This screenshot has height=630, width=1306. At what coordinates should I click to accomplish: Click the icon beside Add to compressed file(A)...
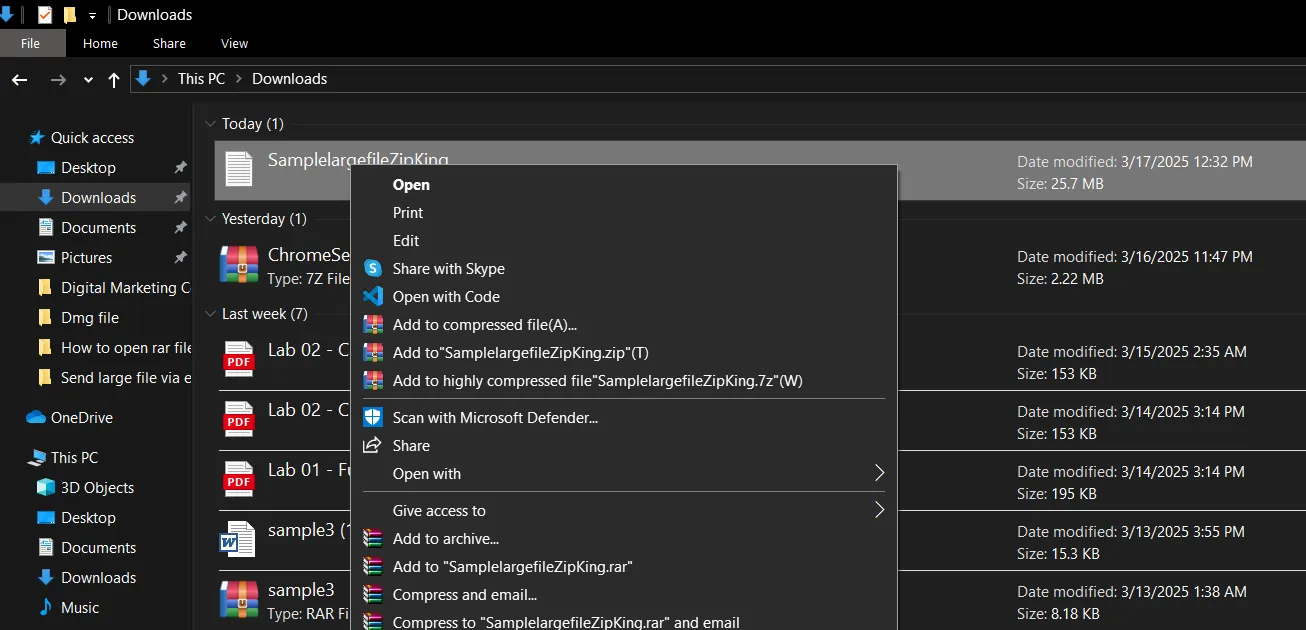pyautogui.click(x=373, y=324)
